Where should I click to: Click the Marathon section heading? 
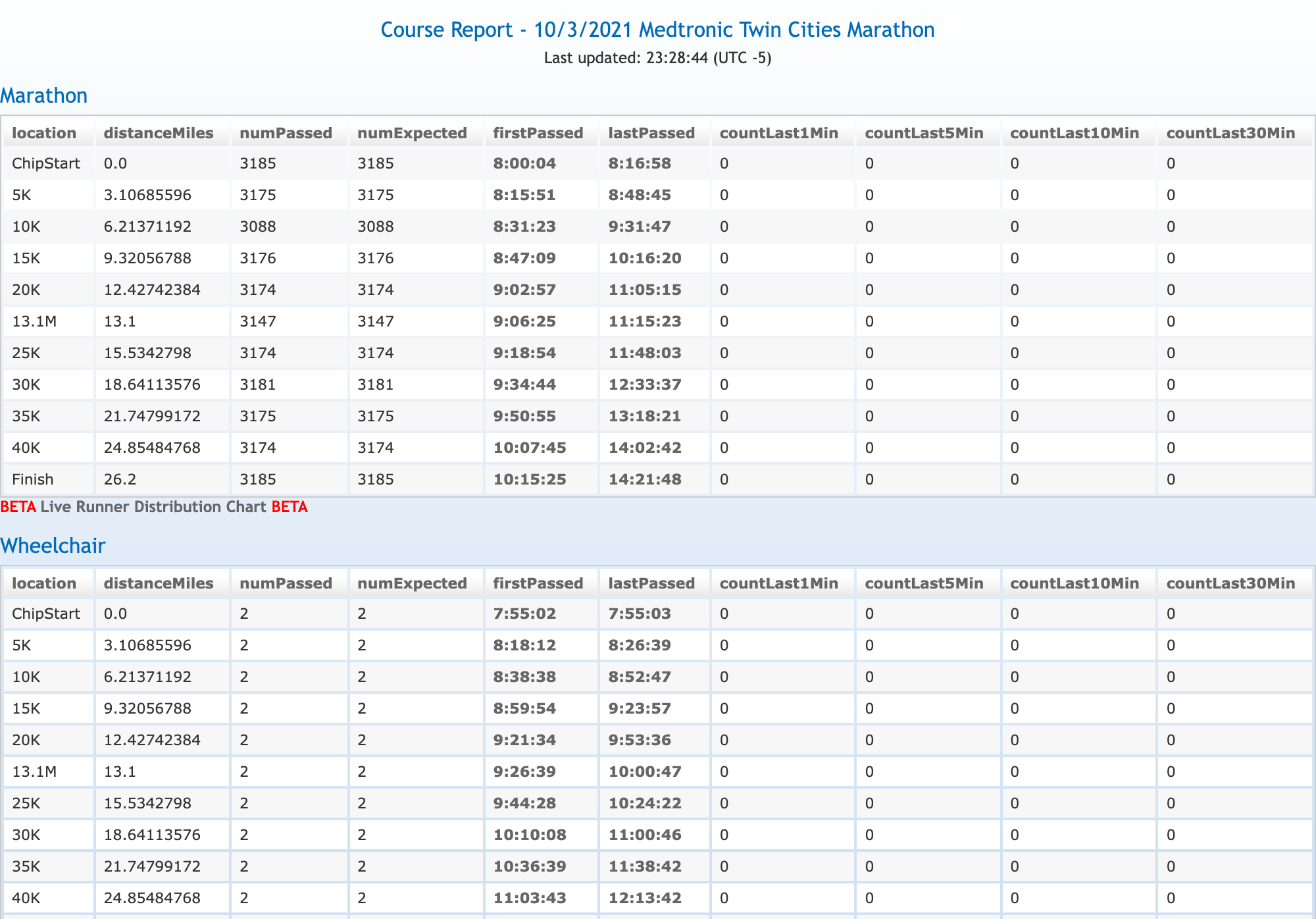coord(43,95)
